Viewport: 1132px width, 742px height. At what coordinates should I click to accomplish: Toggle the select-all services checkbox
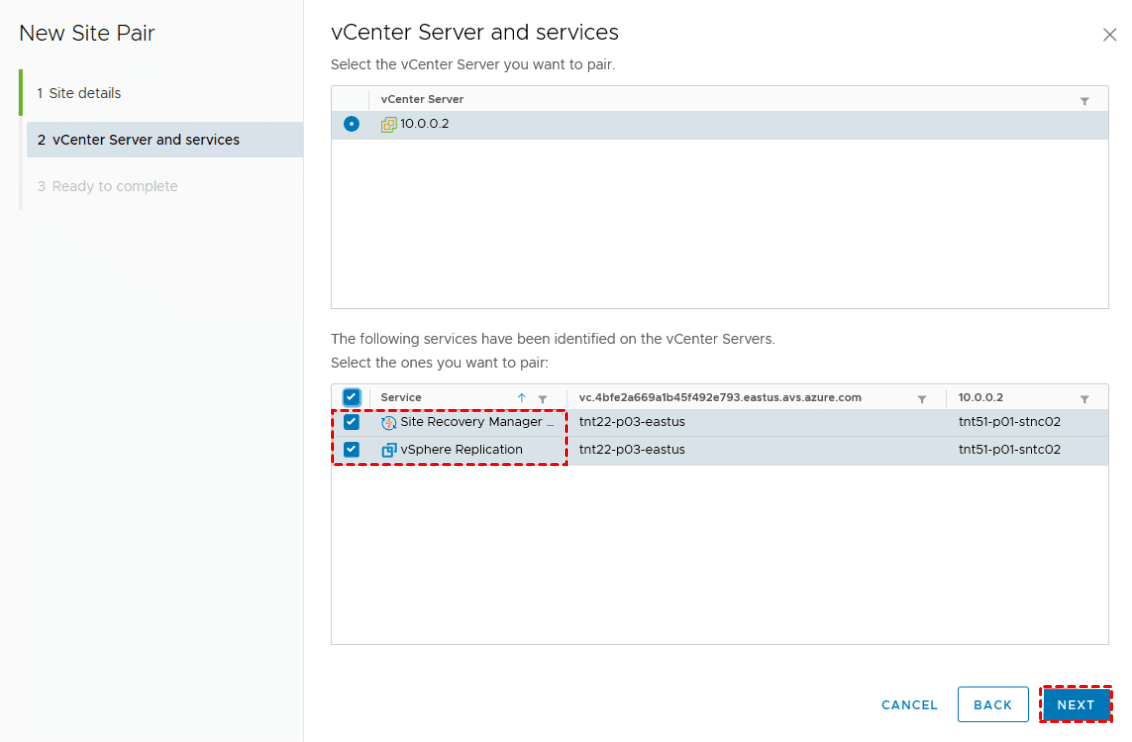[x=351, y=397]
